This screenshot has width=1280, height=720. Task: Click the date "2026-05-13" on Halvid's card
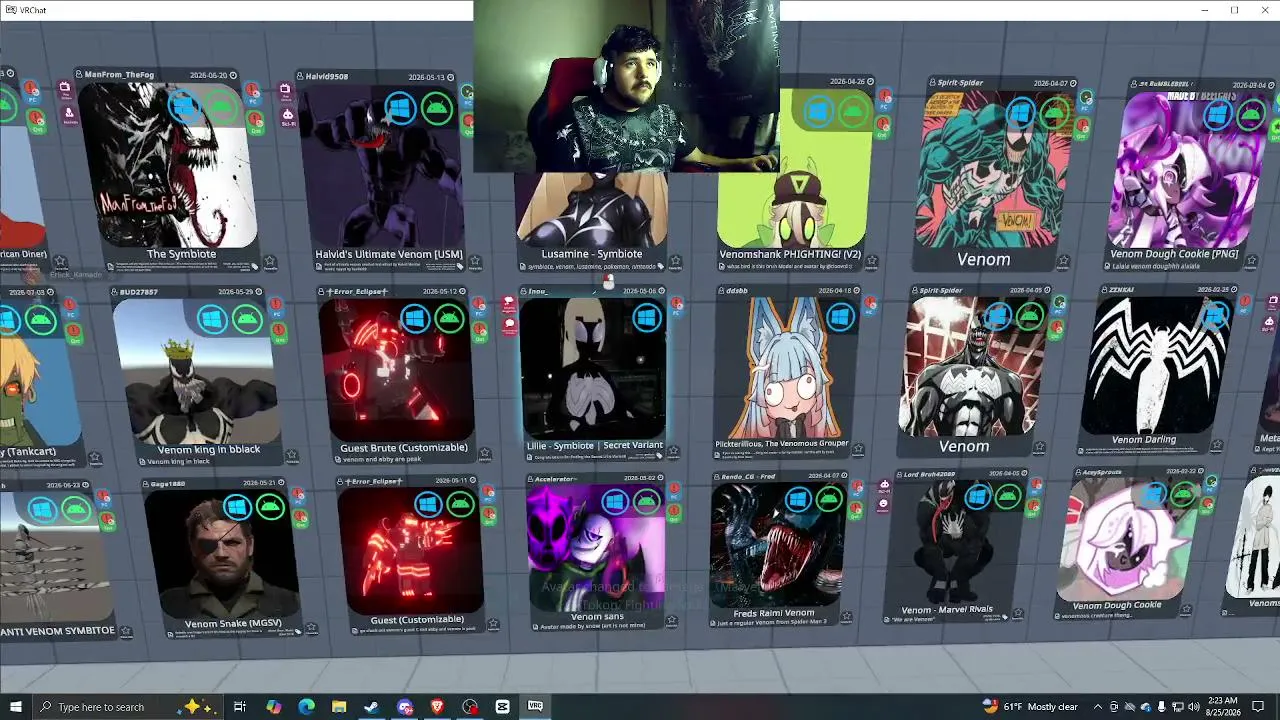[x=426, y=77]
